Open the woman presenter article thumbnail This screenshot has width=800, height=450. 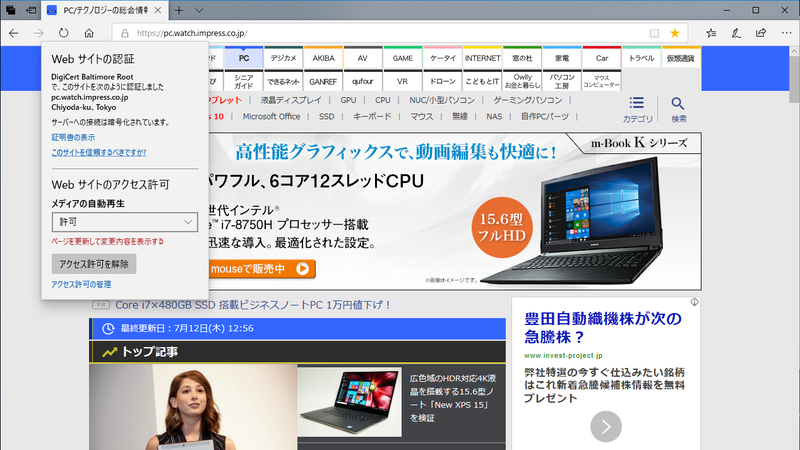coord(193,407)
